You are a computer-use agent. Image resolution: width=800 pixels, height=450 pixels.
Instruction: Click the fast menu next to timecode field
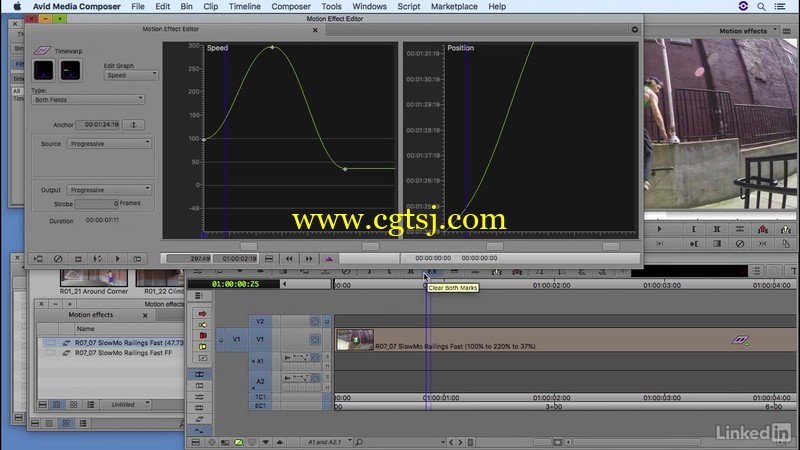pos(269,259)
